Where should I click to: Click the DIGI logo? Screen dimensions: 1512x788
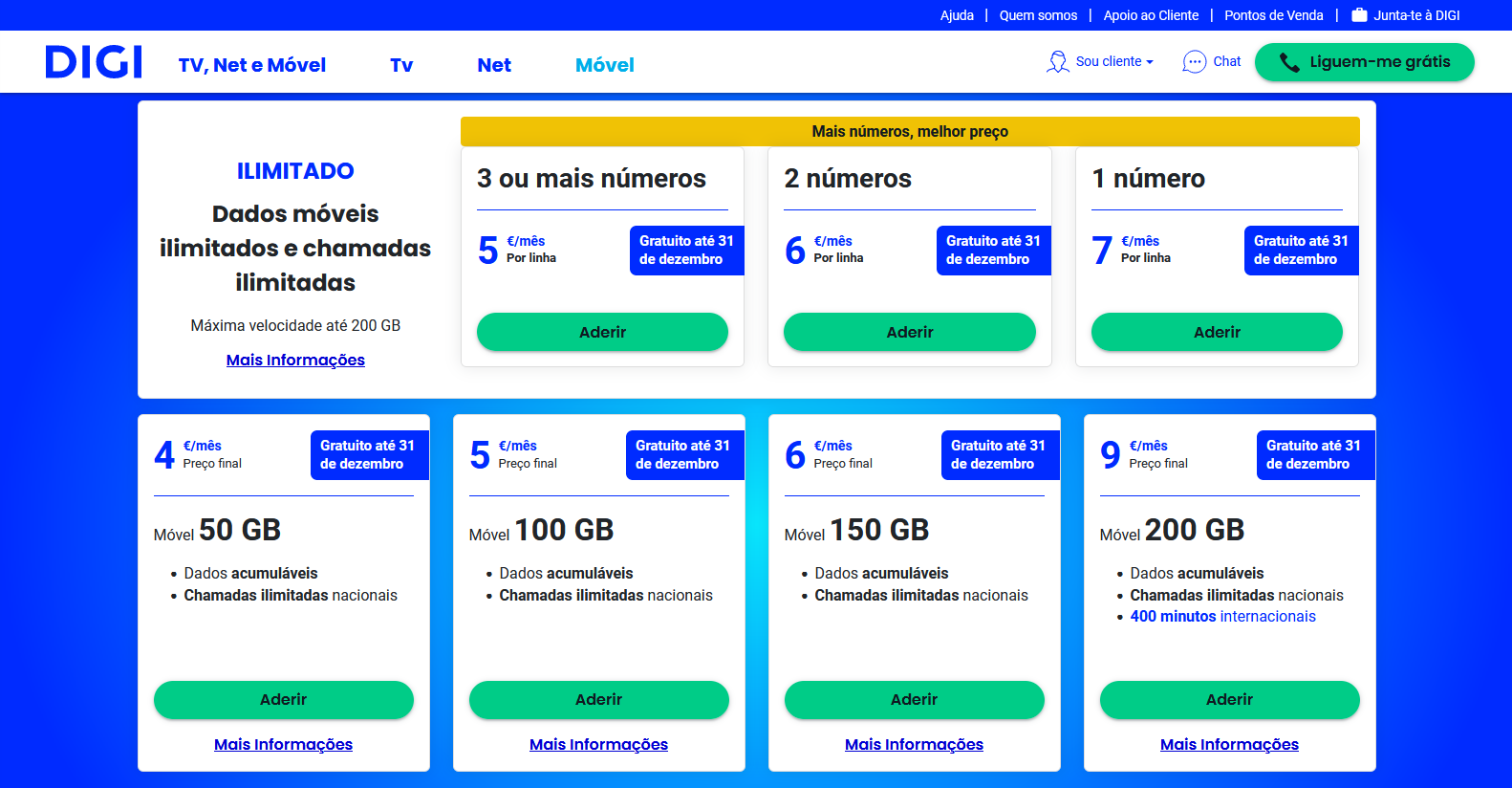(x=94, y=62)
